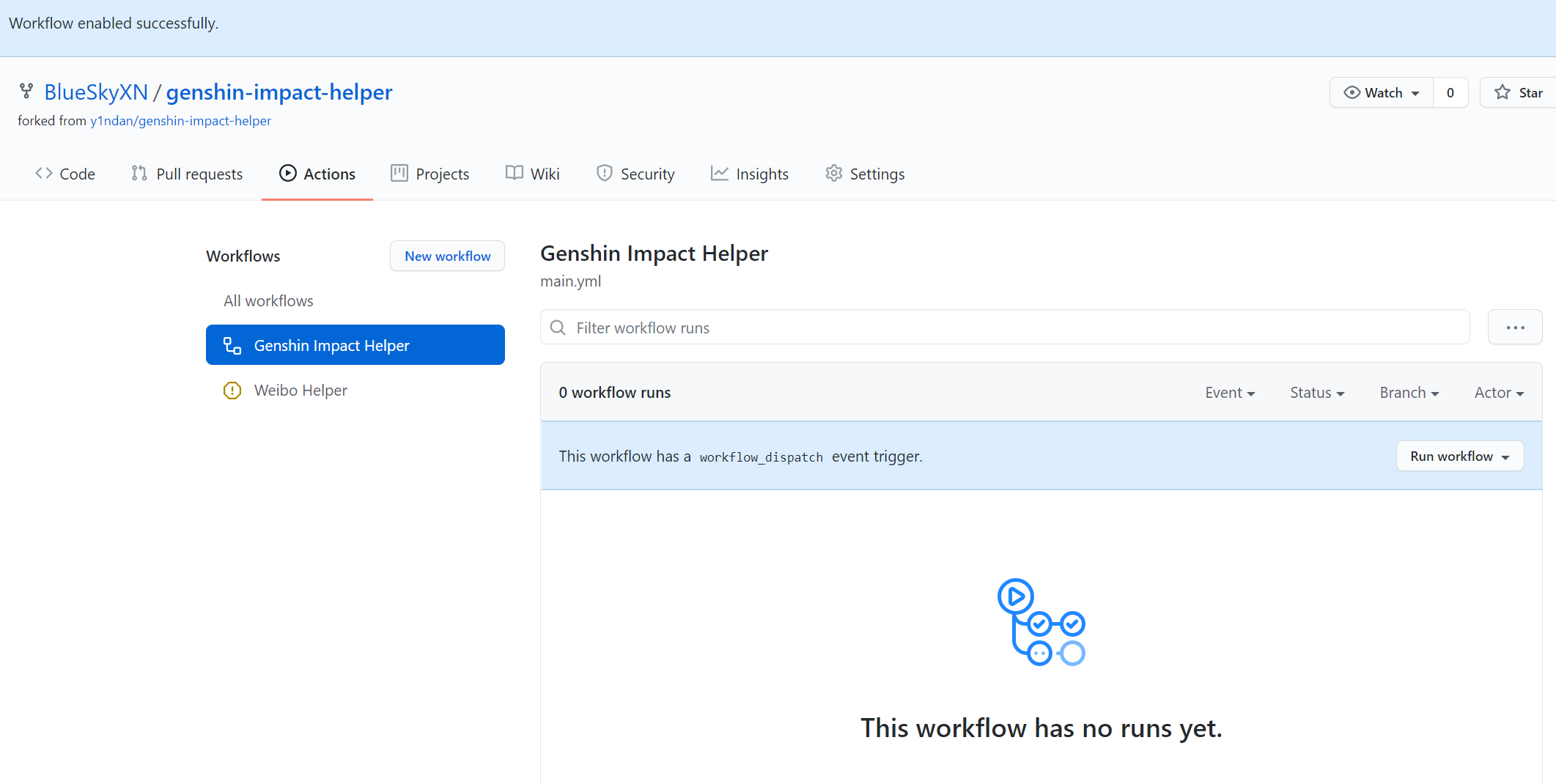Click the Weibo Helper warning icon
1556x784 pixels.
pyautogui.click(x=232, y=391)
